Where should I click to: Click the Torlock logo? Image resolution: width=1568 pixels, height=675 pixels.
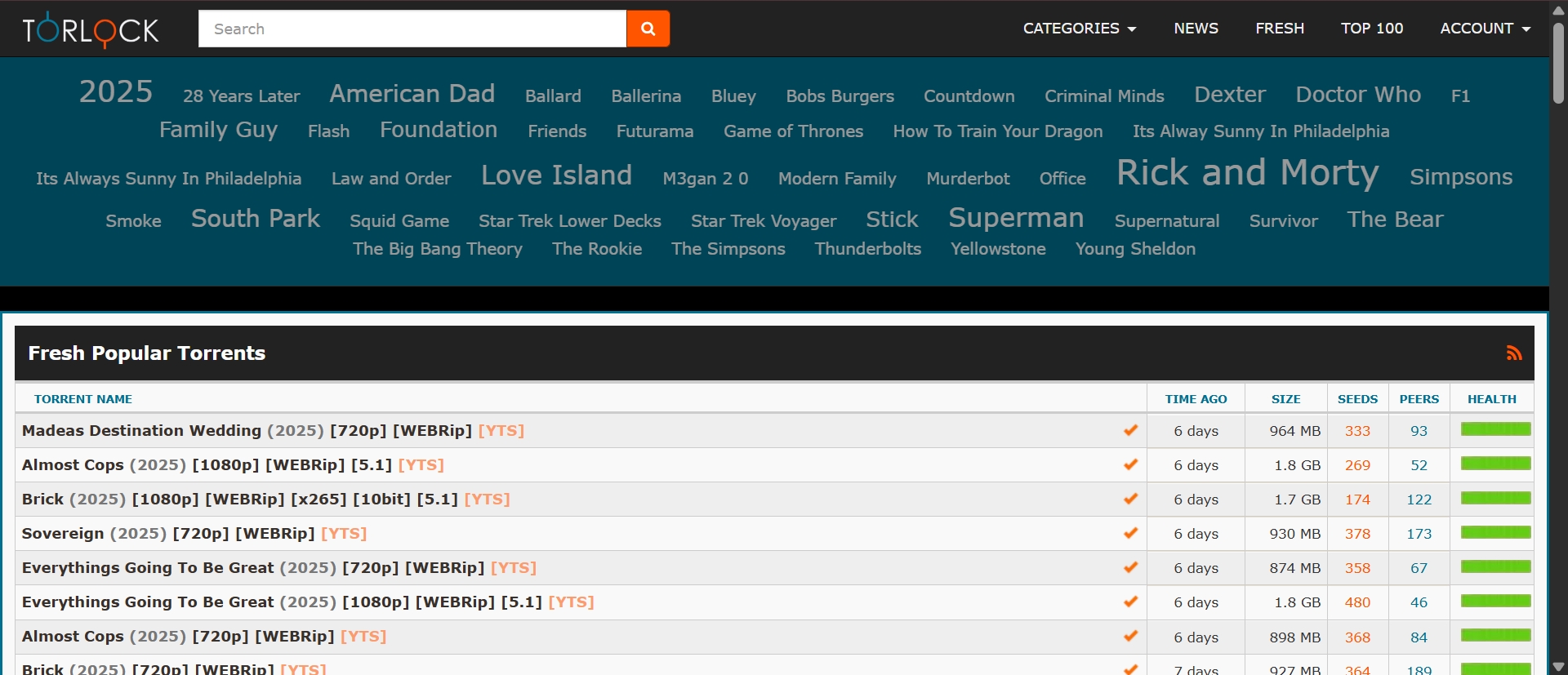pyautogui.click(x=91, y=29)
